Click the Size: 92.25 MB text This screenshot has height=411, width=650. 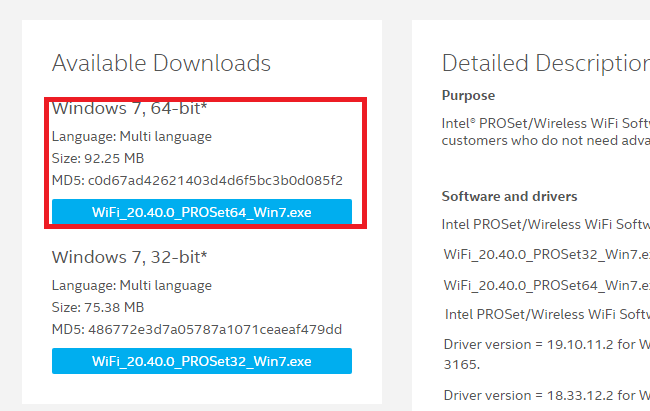pos(98,158)
